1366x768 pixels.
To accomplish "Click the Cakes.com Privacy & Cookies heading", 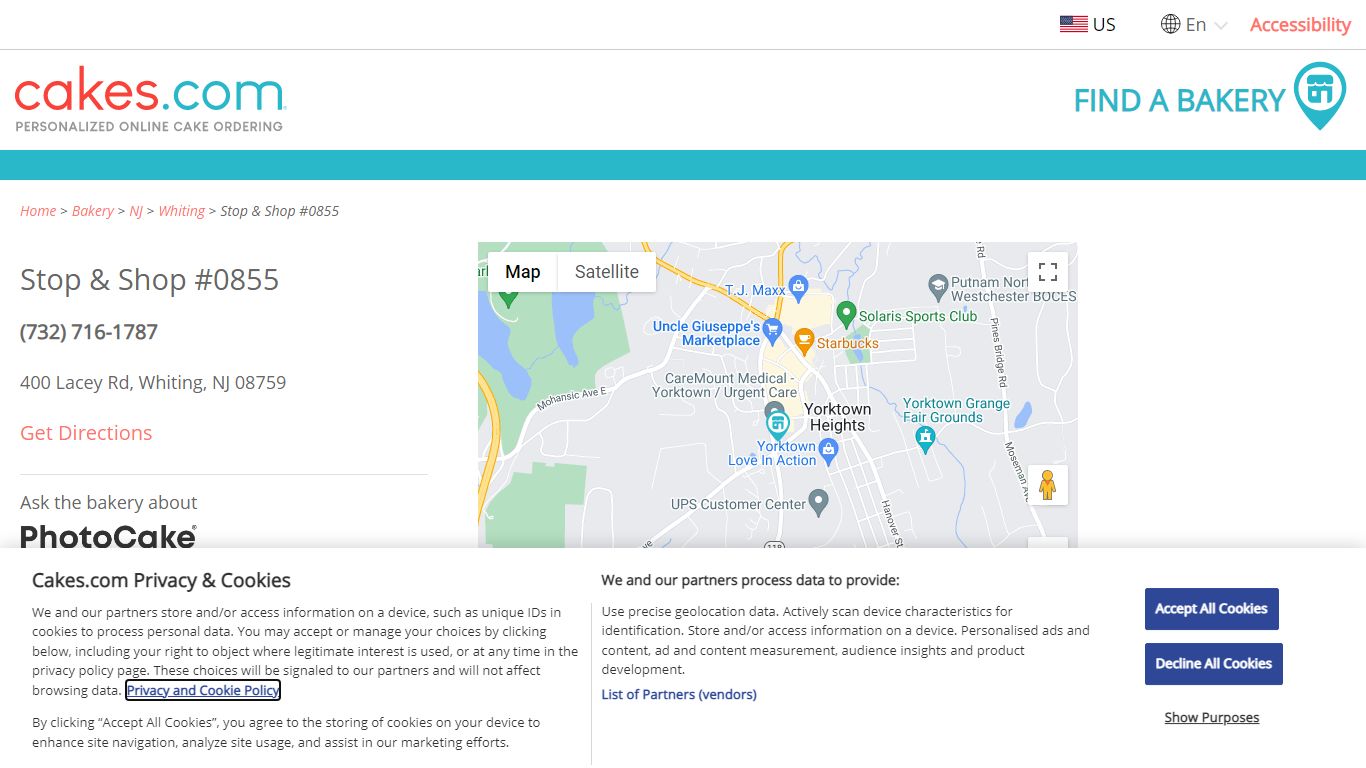I will point(161,581).
